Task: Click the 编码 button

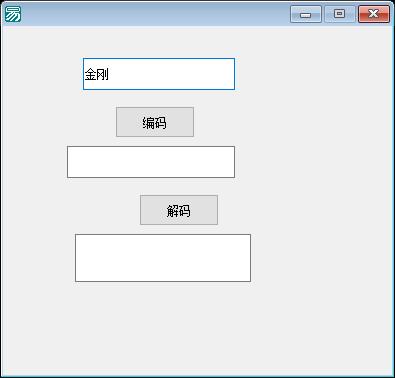Action: click(155, 122)
